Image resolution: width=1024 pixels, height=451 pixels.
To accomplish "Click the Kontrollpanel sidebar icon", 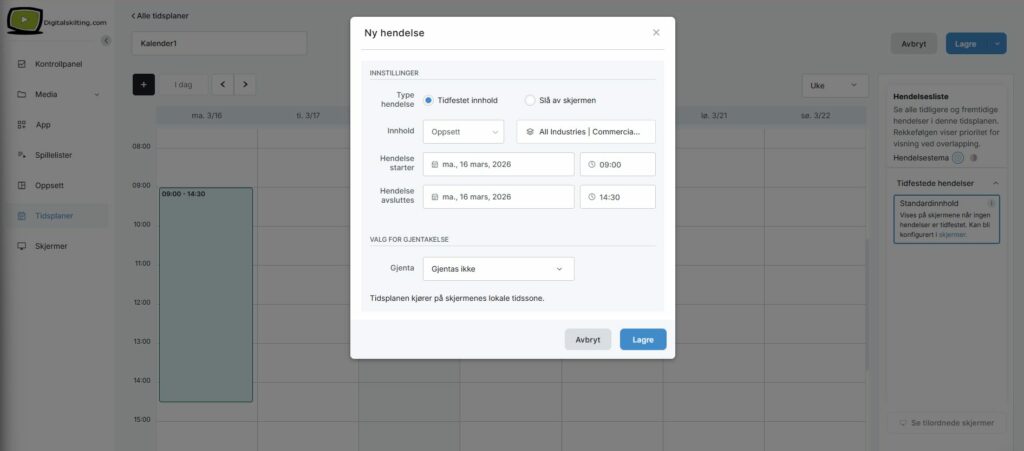I will (22, 64).
